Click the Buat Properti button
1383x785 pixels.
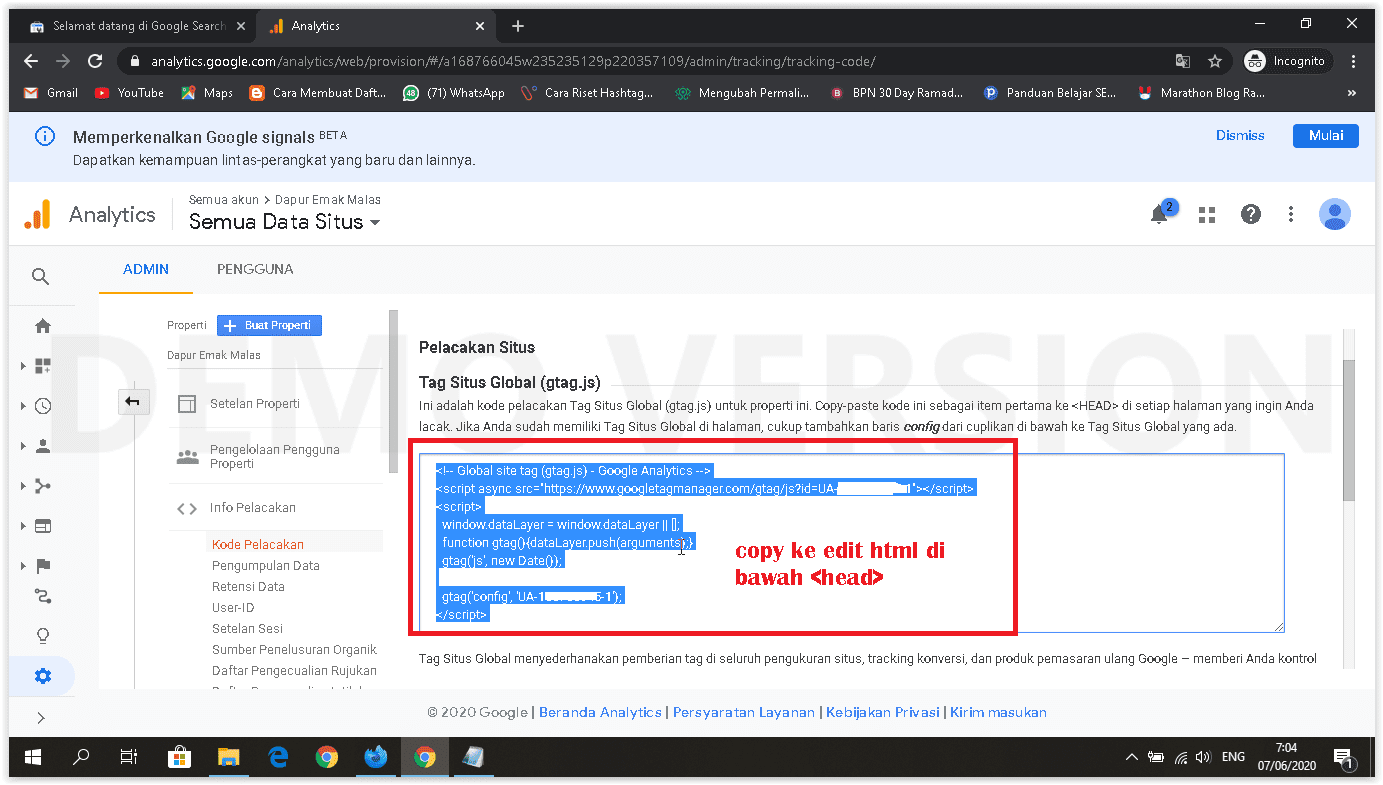(269, 325)
